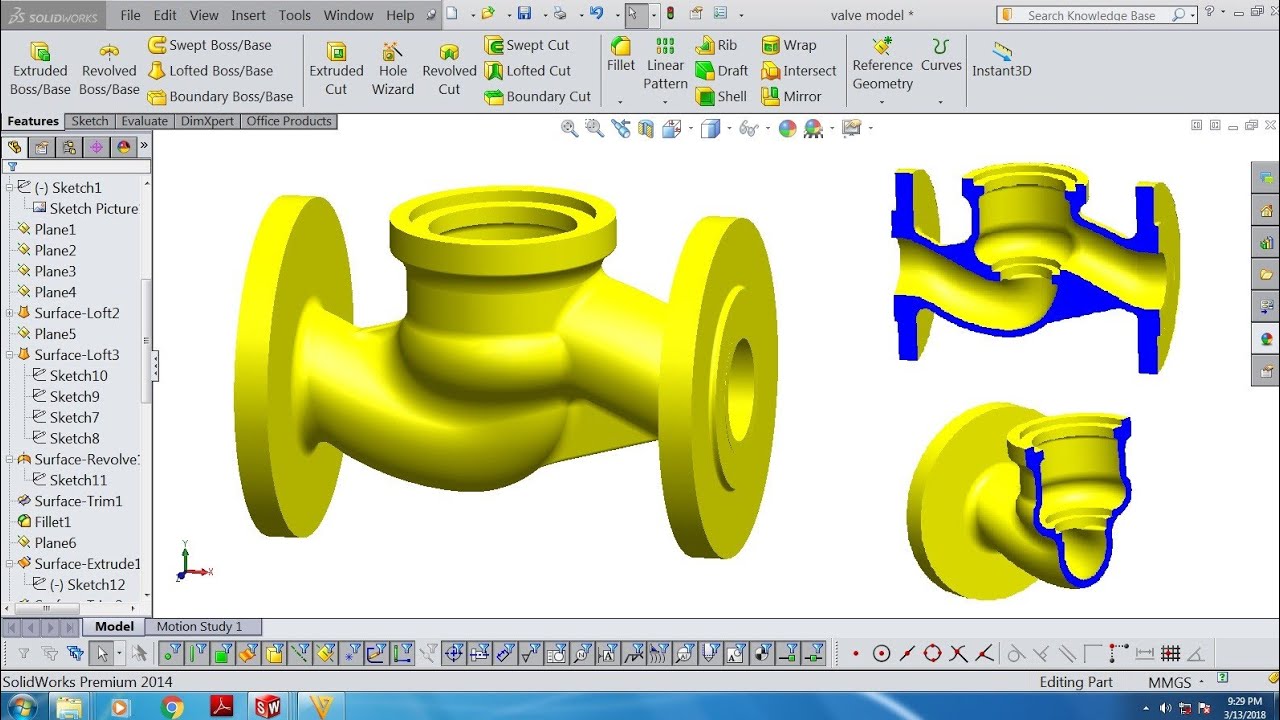1280x720 pixels.
Task: Select the Lofted Cut command
Action: (527, 71)
